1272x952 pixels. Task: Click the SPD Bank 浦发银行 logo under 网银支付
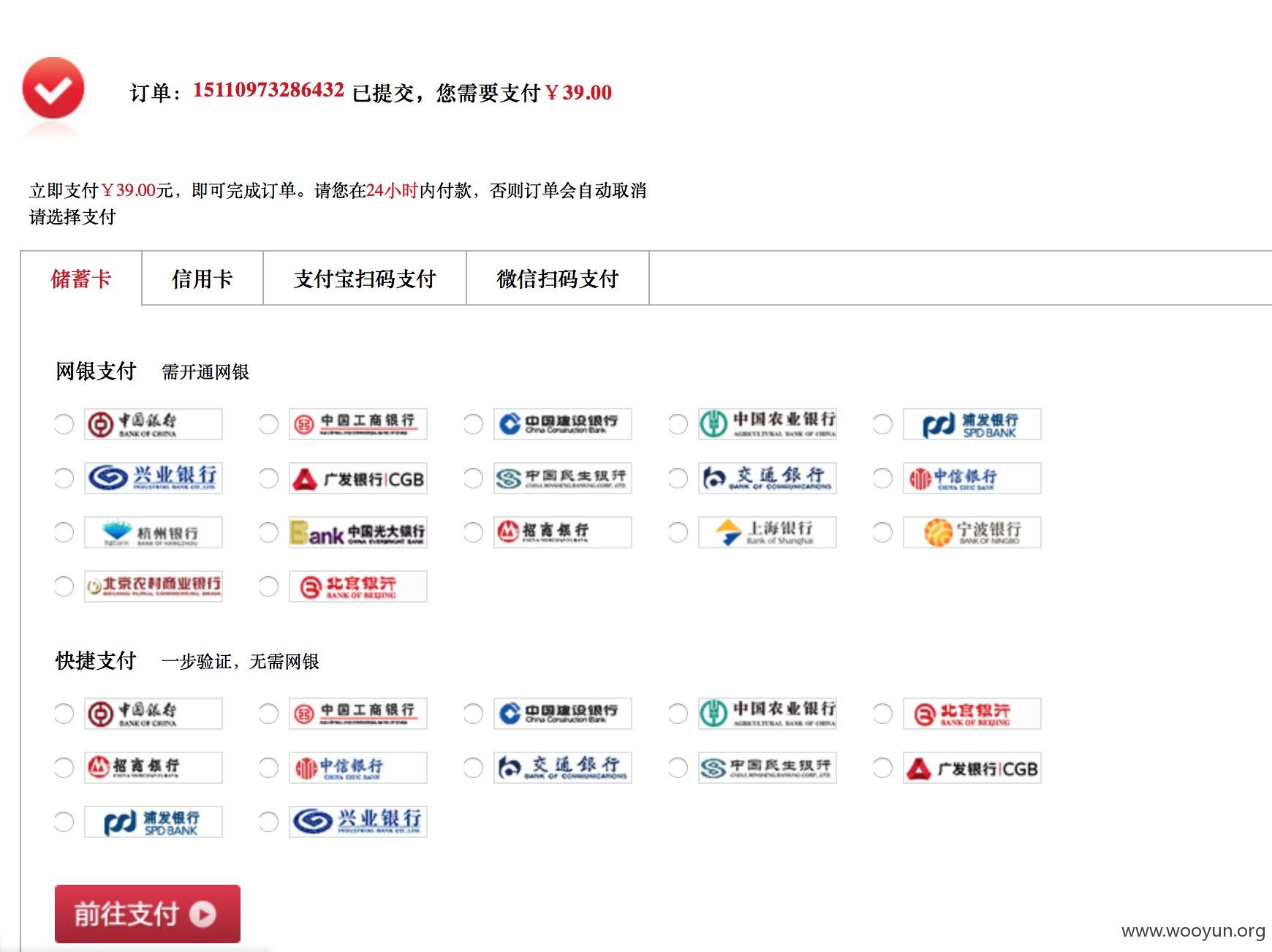coord(972,424)
